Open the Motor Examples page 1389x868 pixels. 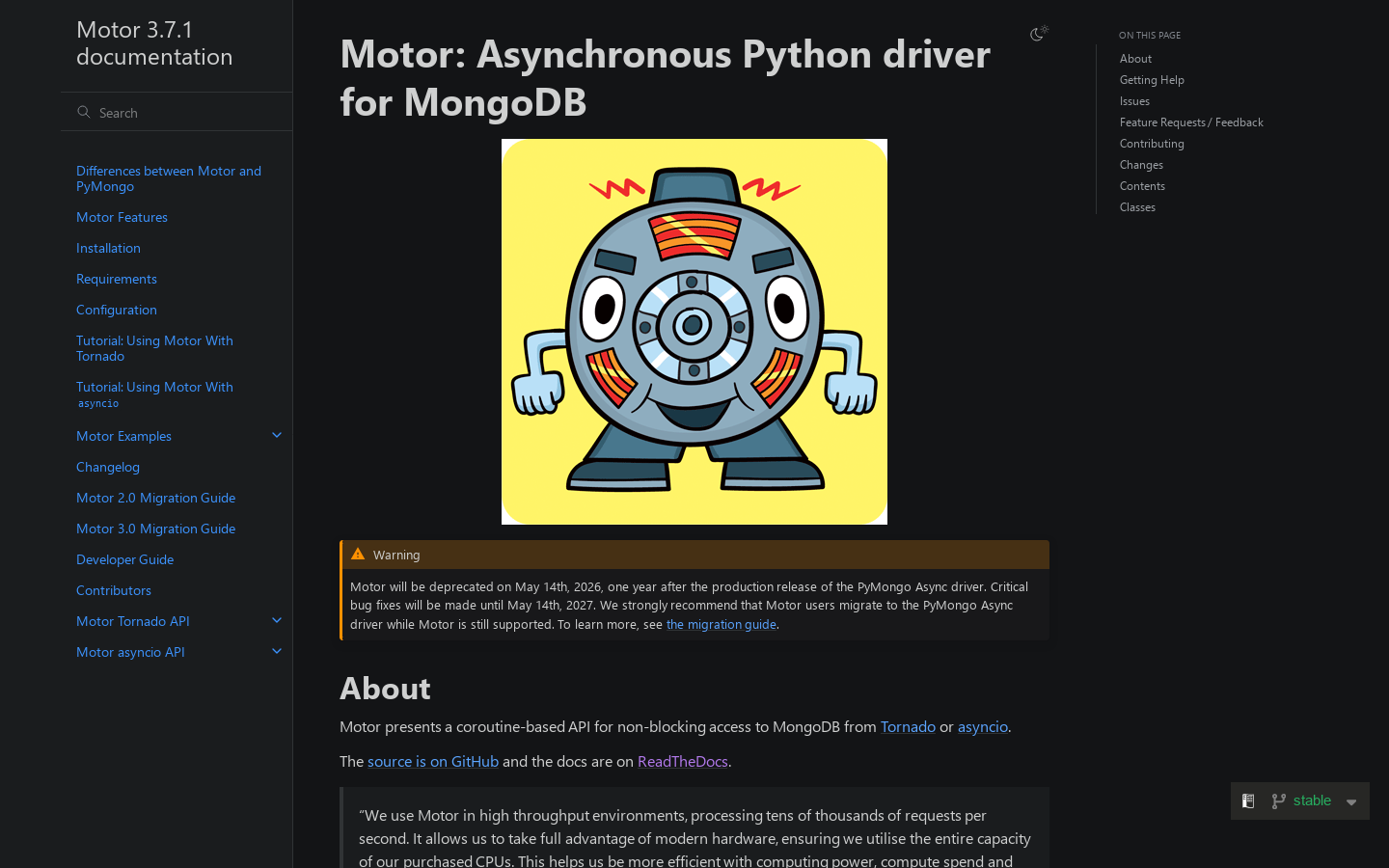[x=123, y=436]
